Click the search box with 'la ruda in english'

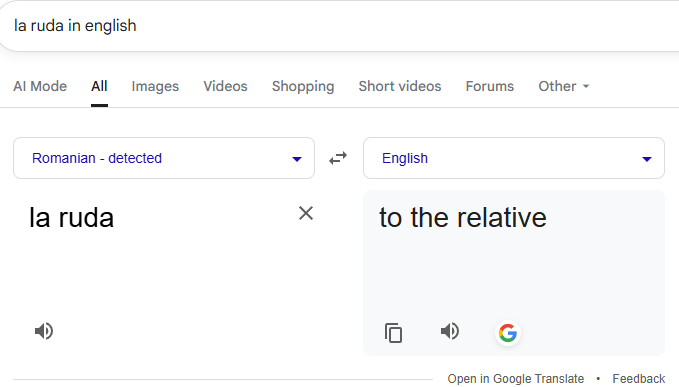(340, 26)
